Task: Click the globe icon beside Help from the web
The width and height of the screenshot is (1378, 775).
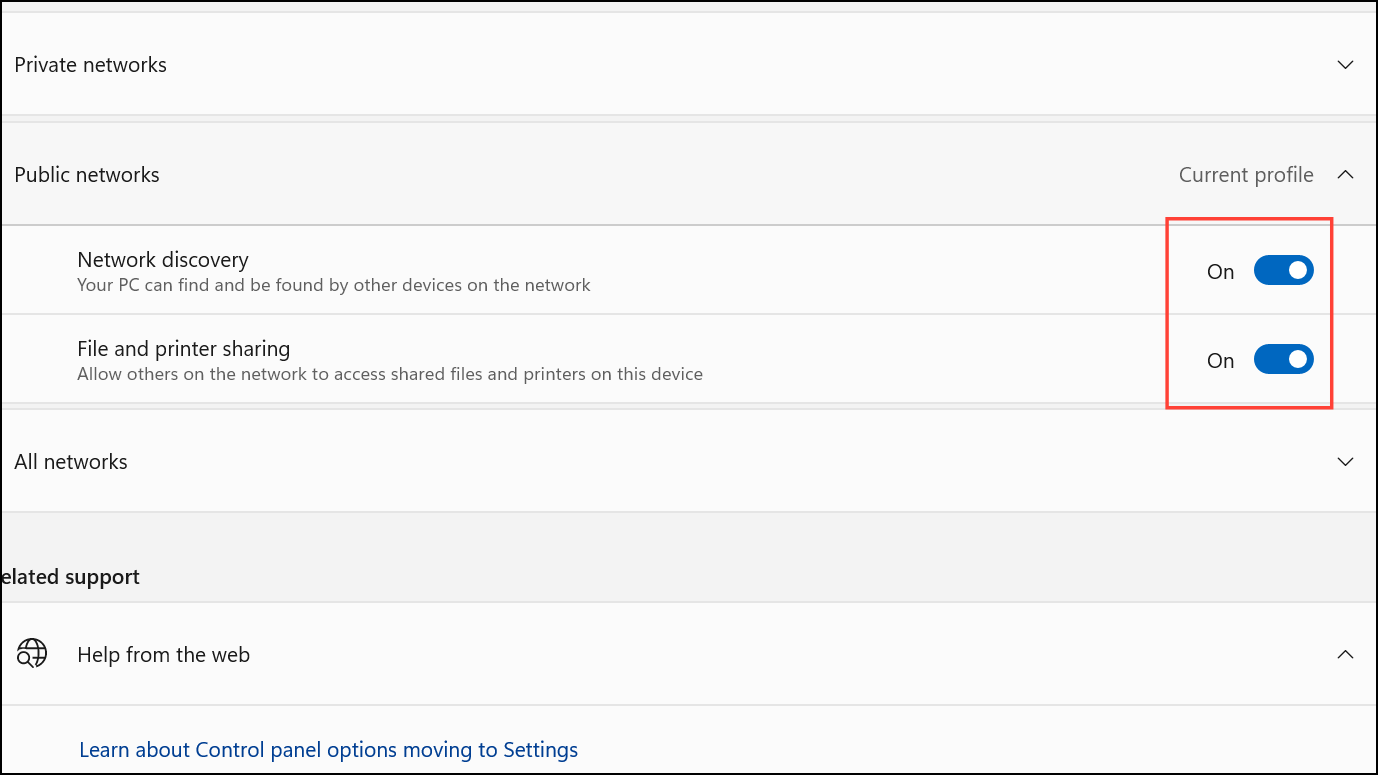Action: (32, 654)
